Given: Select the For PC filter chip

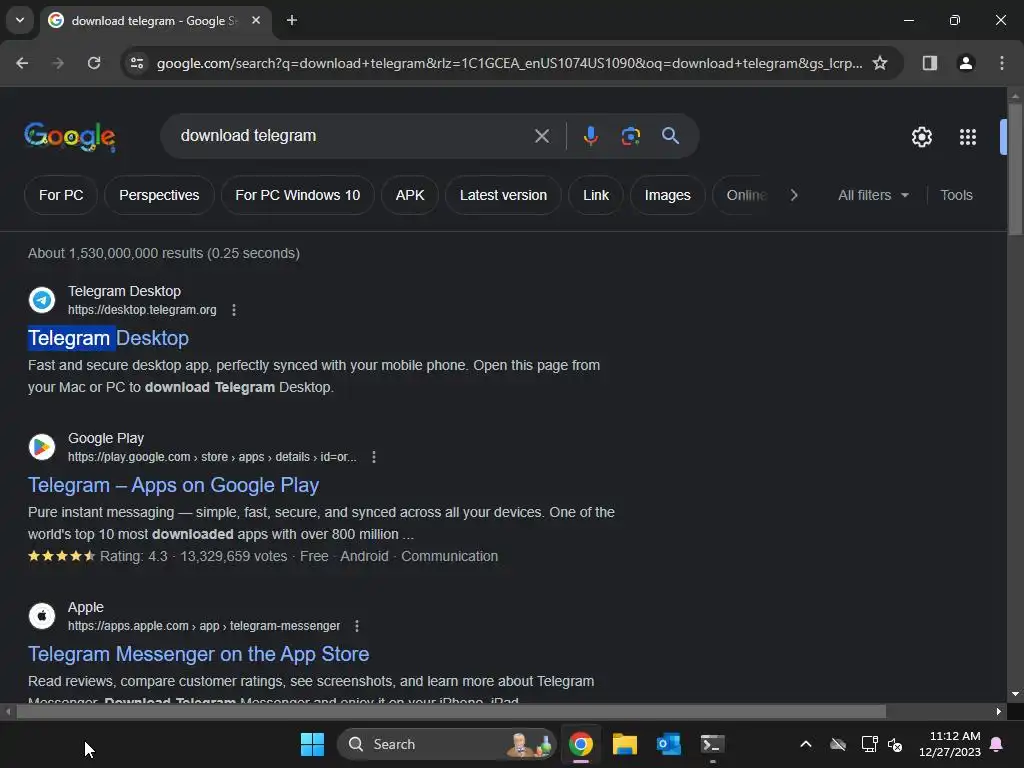Looking at the screenshot, I should (61, 195).
